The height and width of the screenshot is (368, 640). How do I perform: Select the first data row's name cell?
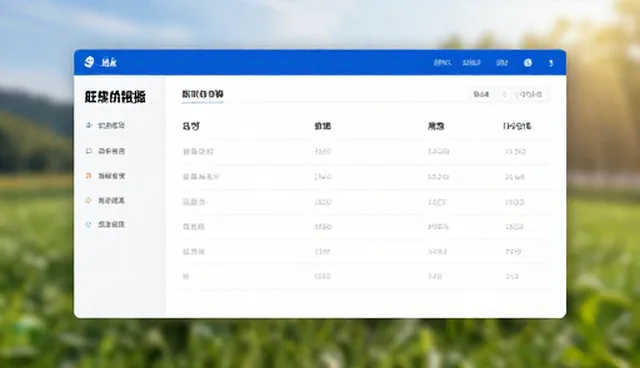[x=198, y=152]
